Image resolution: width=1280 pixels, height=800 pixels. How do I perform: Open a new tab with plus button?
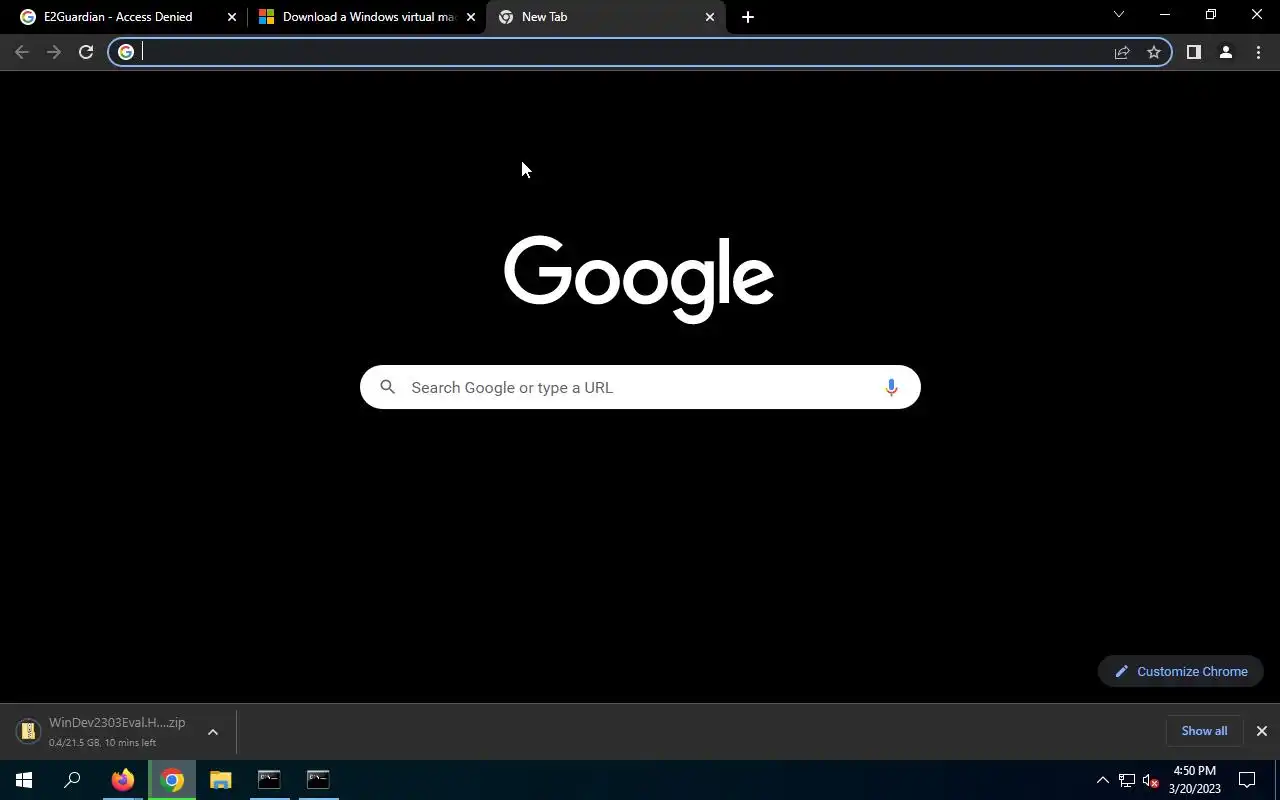(748, 17)
